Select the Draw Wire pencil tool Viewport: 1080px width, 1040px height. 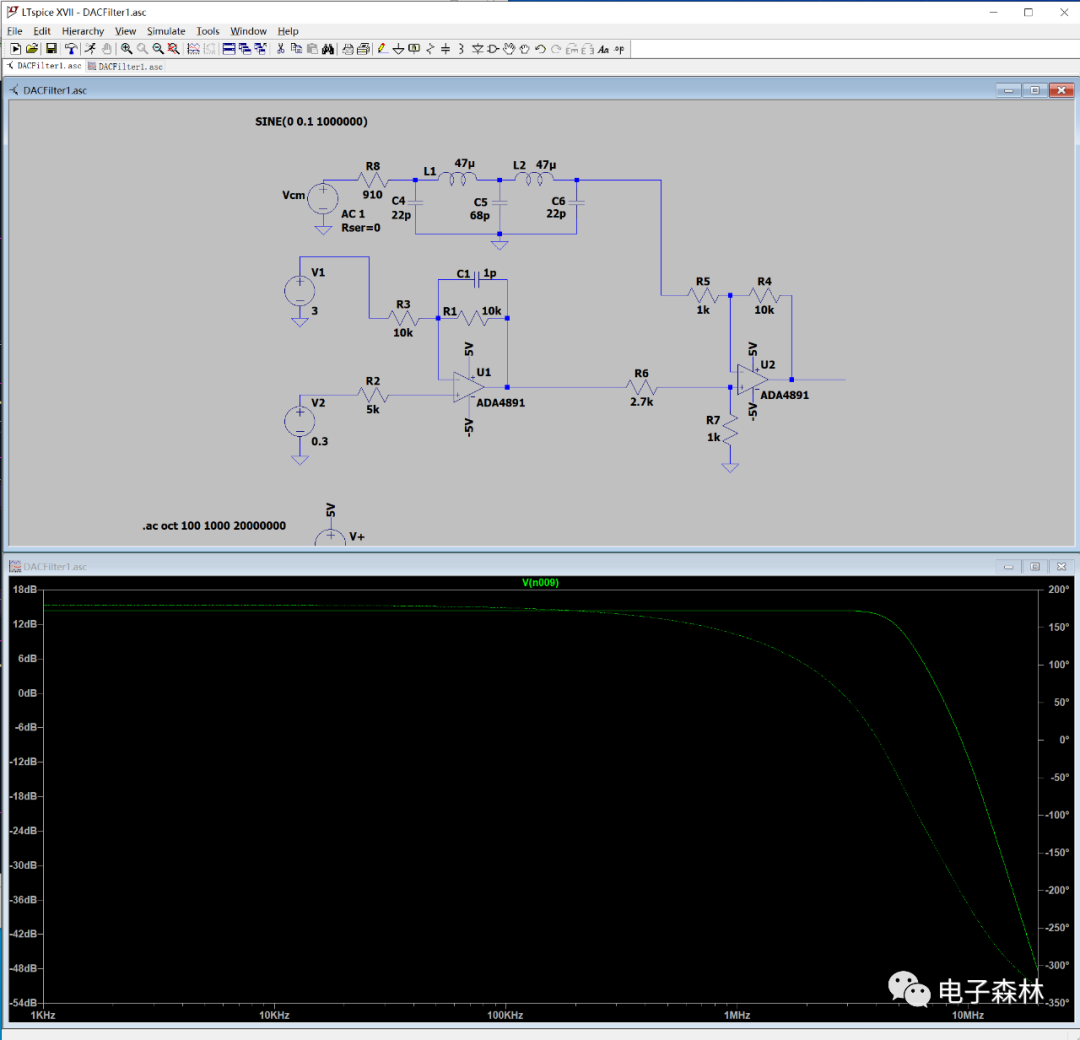(382, 48)
